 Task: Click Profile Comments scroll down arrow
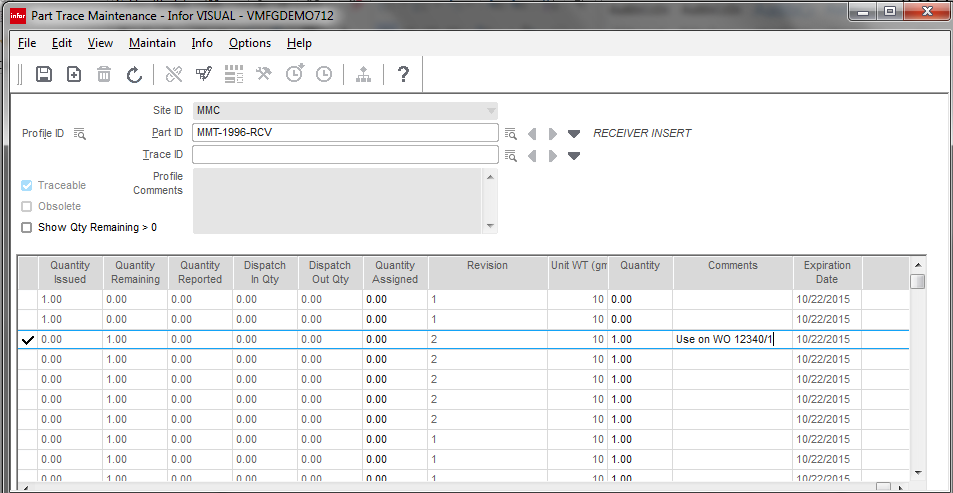490,226
